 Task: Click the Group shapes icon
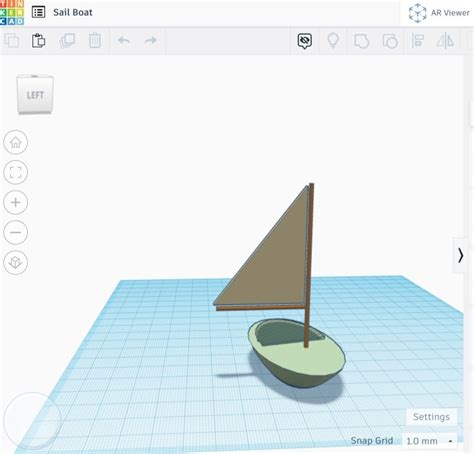click(361, 41)
